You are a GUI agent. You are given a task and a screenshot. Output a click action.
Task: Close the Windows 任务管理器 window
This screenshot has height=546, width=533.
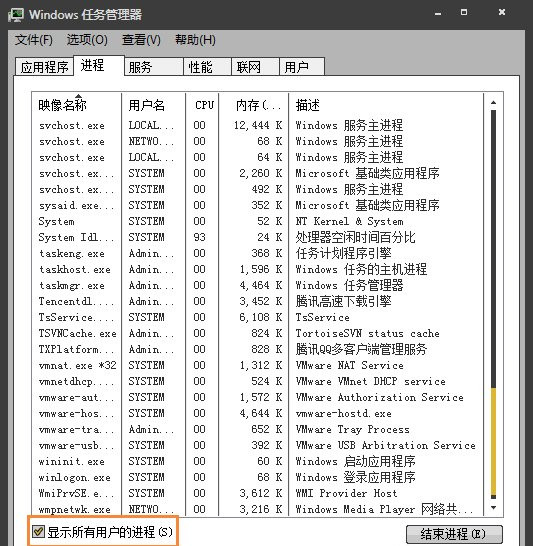pyautogui.click(x=502, y=12)
